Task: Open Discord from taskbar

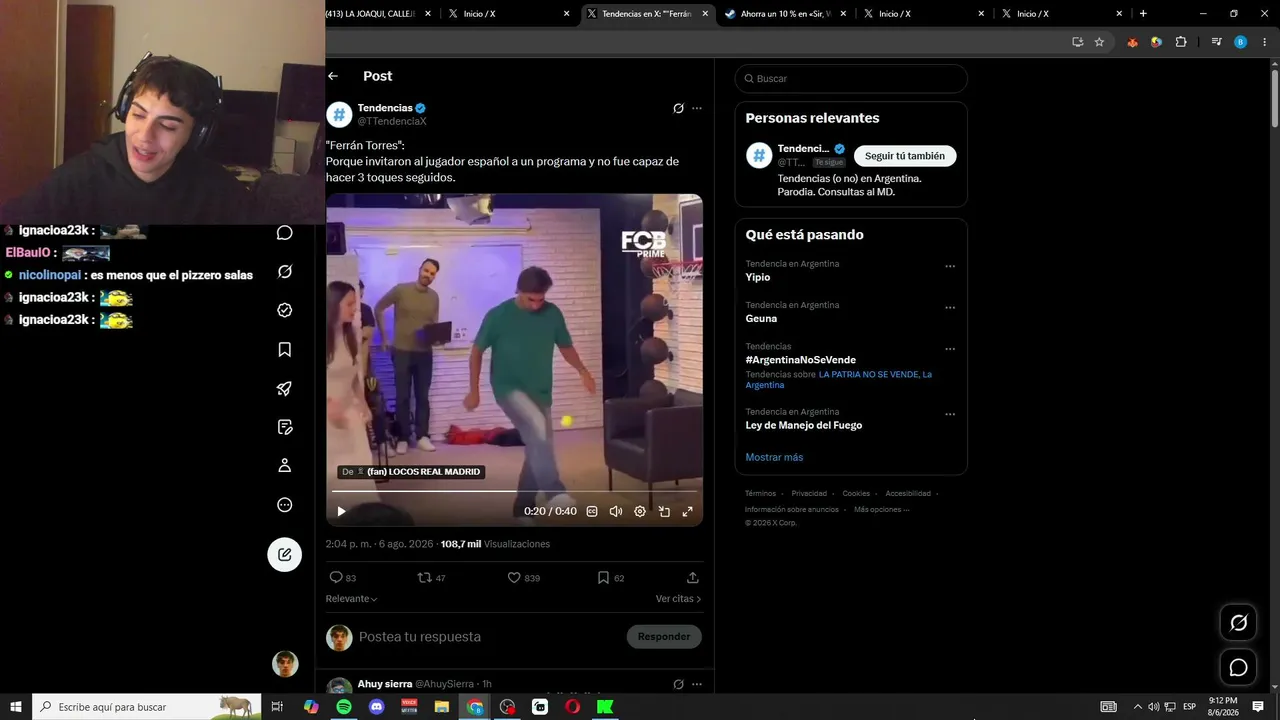Action: (x=376, y=707)
